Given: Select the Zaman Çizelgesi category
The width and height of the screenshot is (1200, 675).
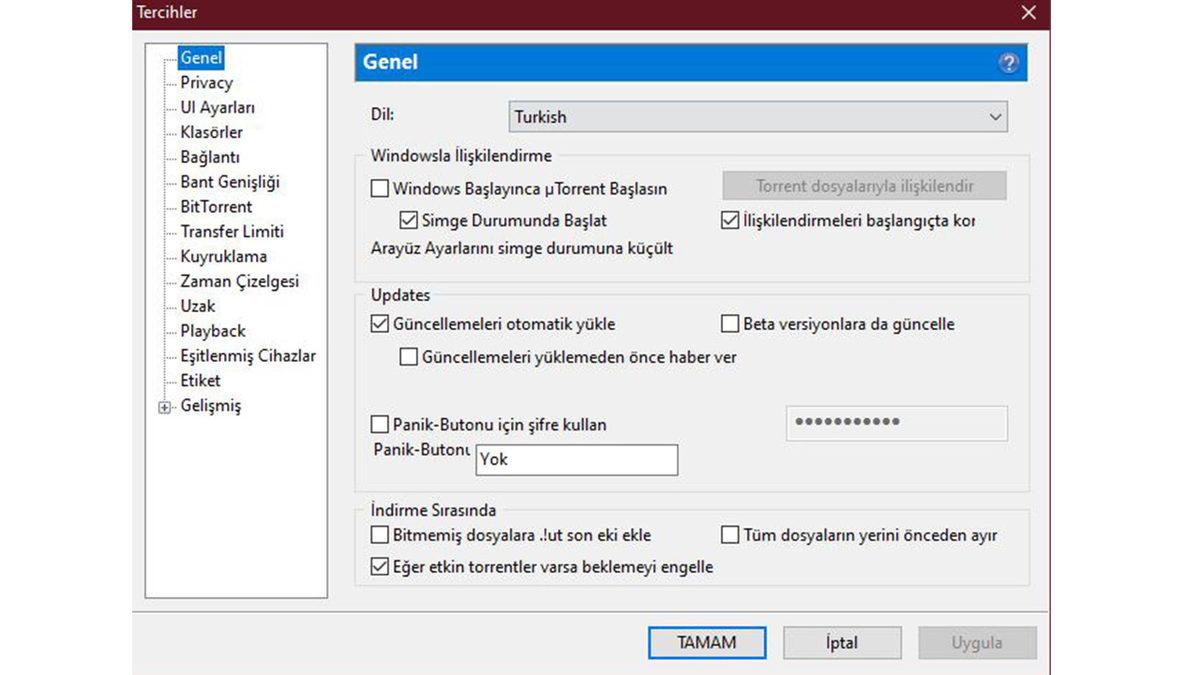Looking at the screenshot, I should 237,281.
